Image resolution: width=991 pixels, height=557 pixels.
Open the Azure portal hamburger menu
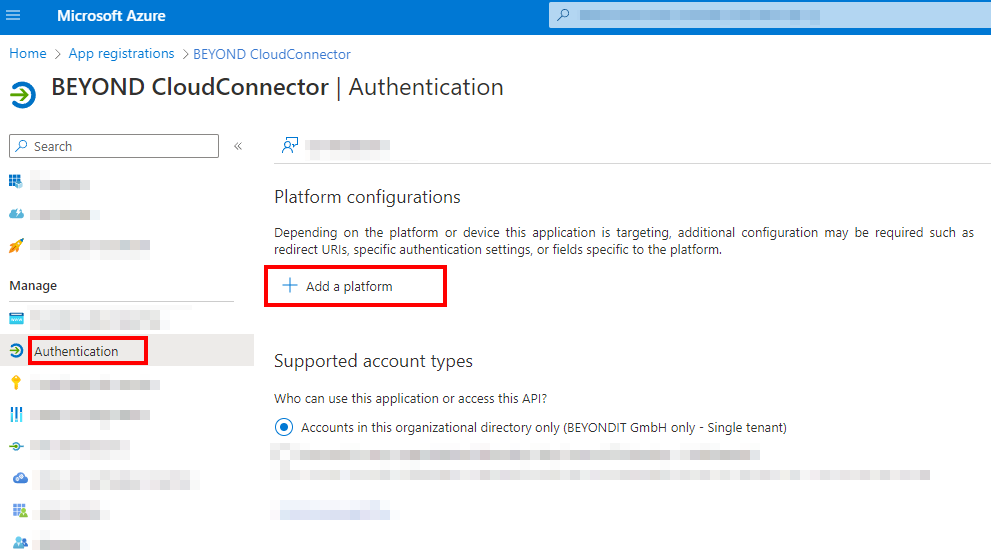13,15
